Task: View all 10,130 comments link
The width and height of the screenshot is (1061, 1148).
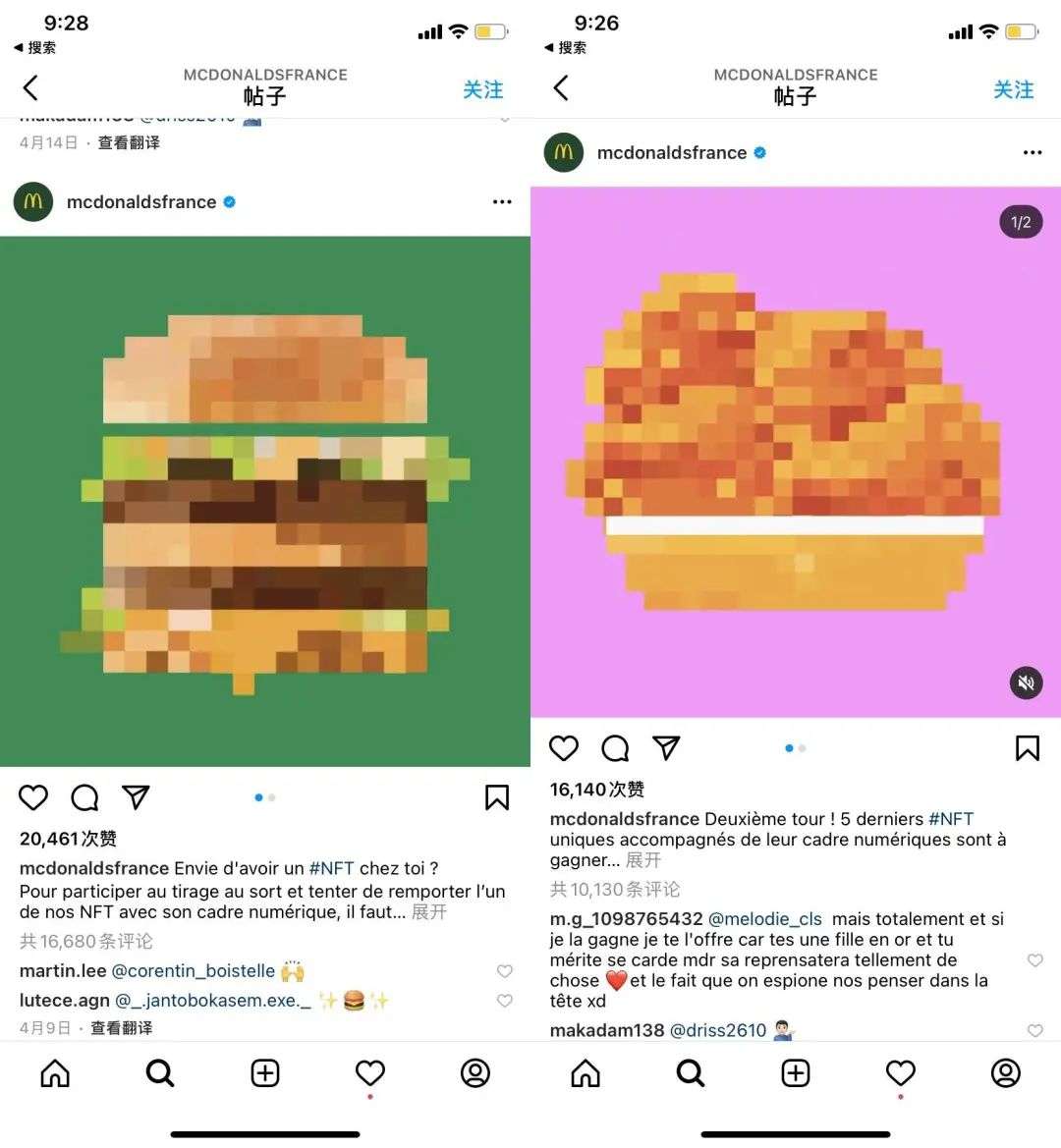Action: (x=615, y=890)
